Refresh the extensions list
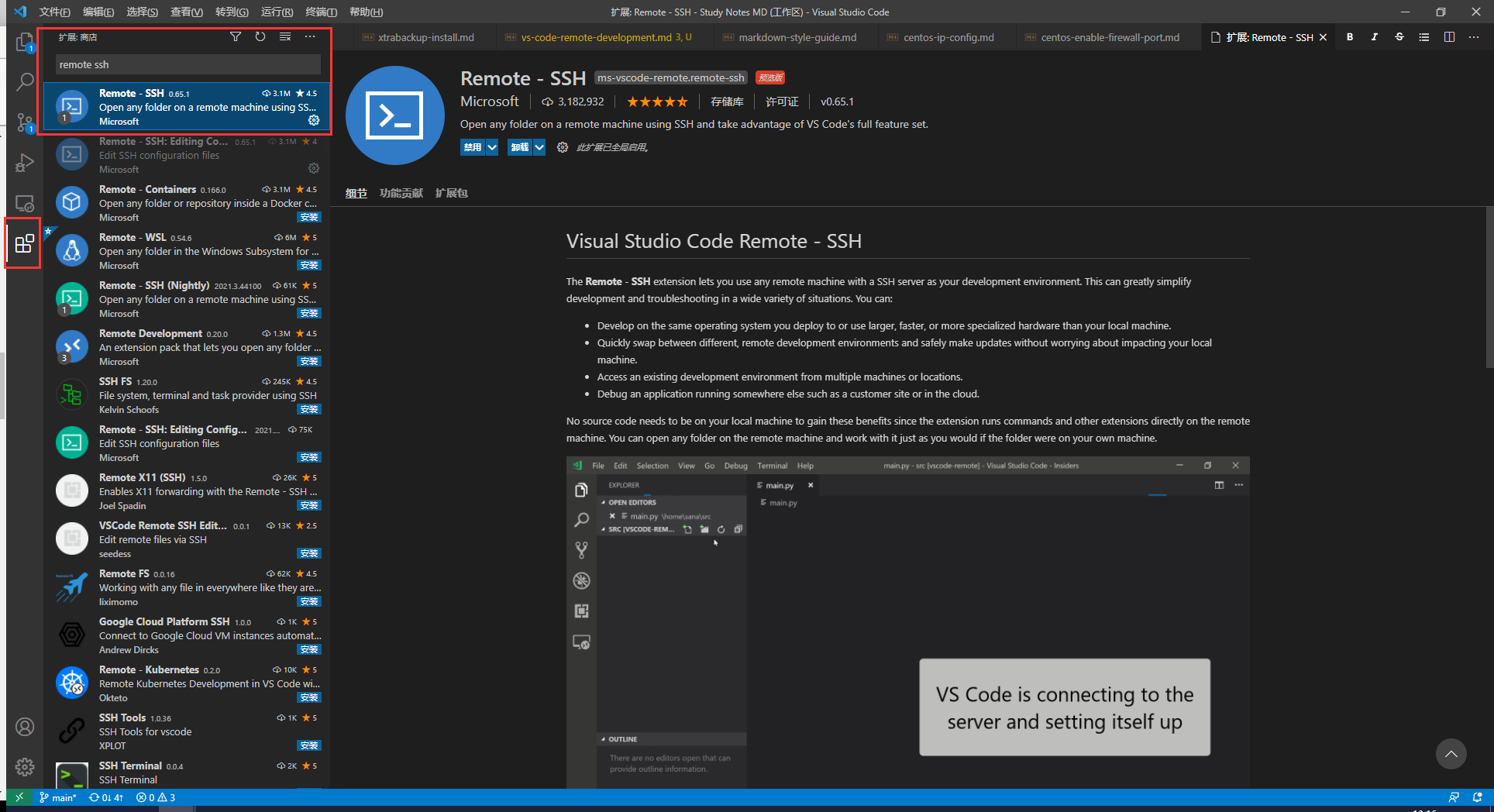The height and width of the screenshot is (812, 1494). click(260, 37)
